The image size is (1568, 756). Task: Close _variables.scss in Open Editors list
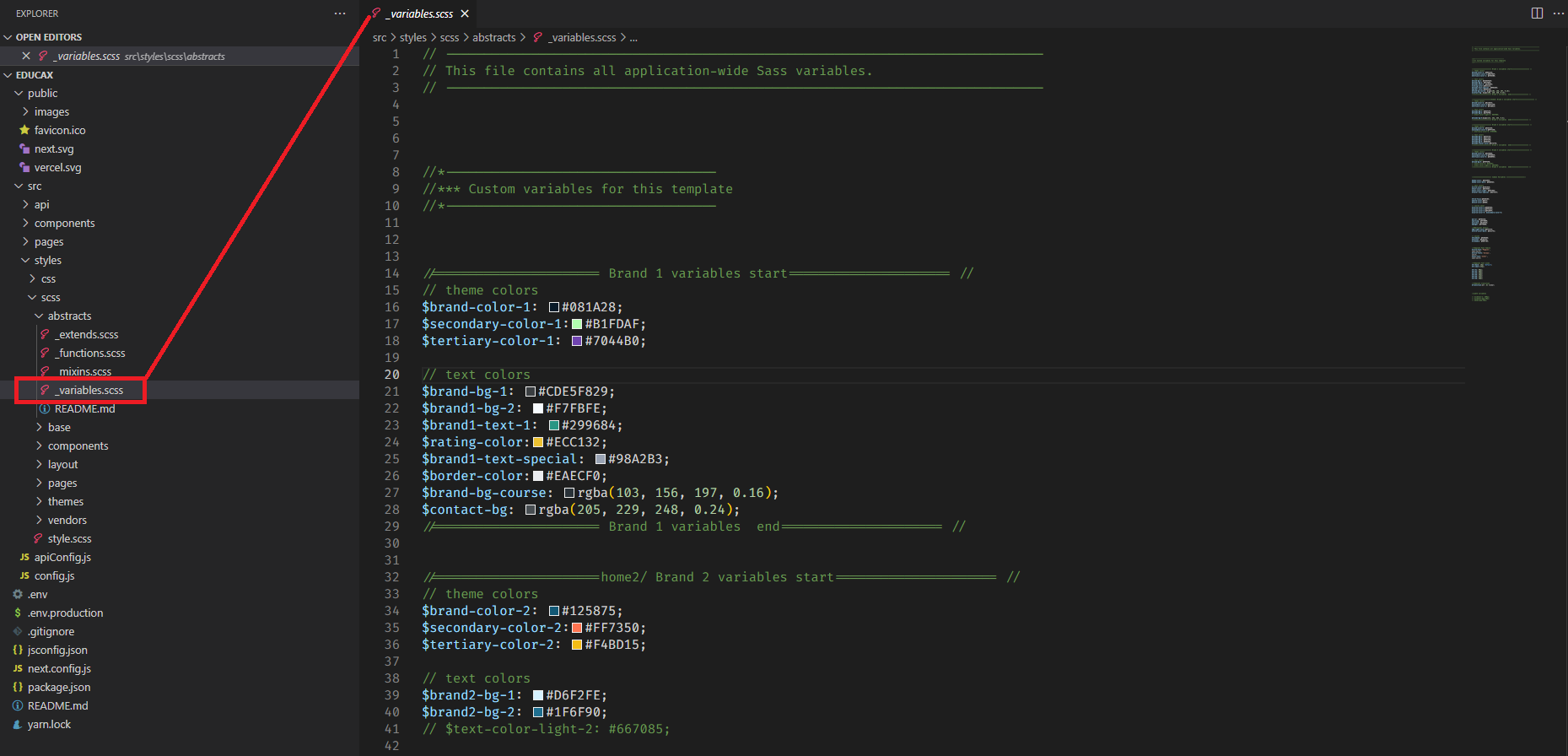coord(26,56)
